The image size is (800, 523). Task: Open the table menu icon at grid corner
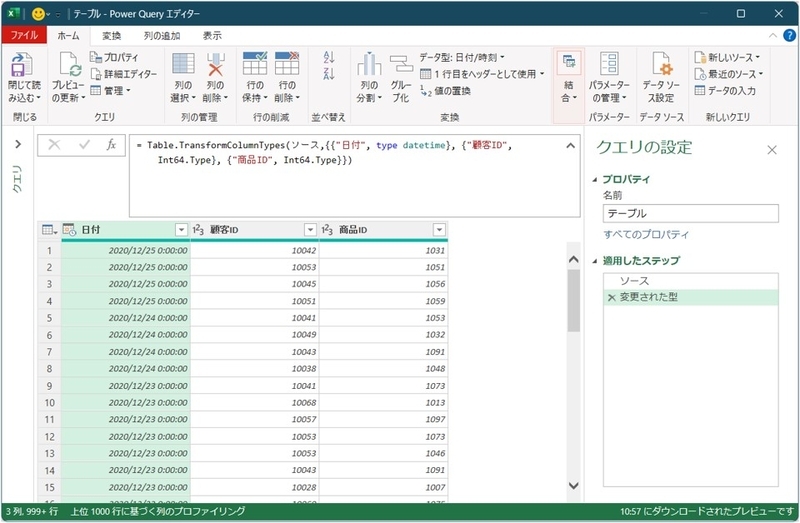point(49,230)
